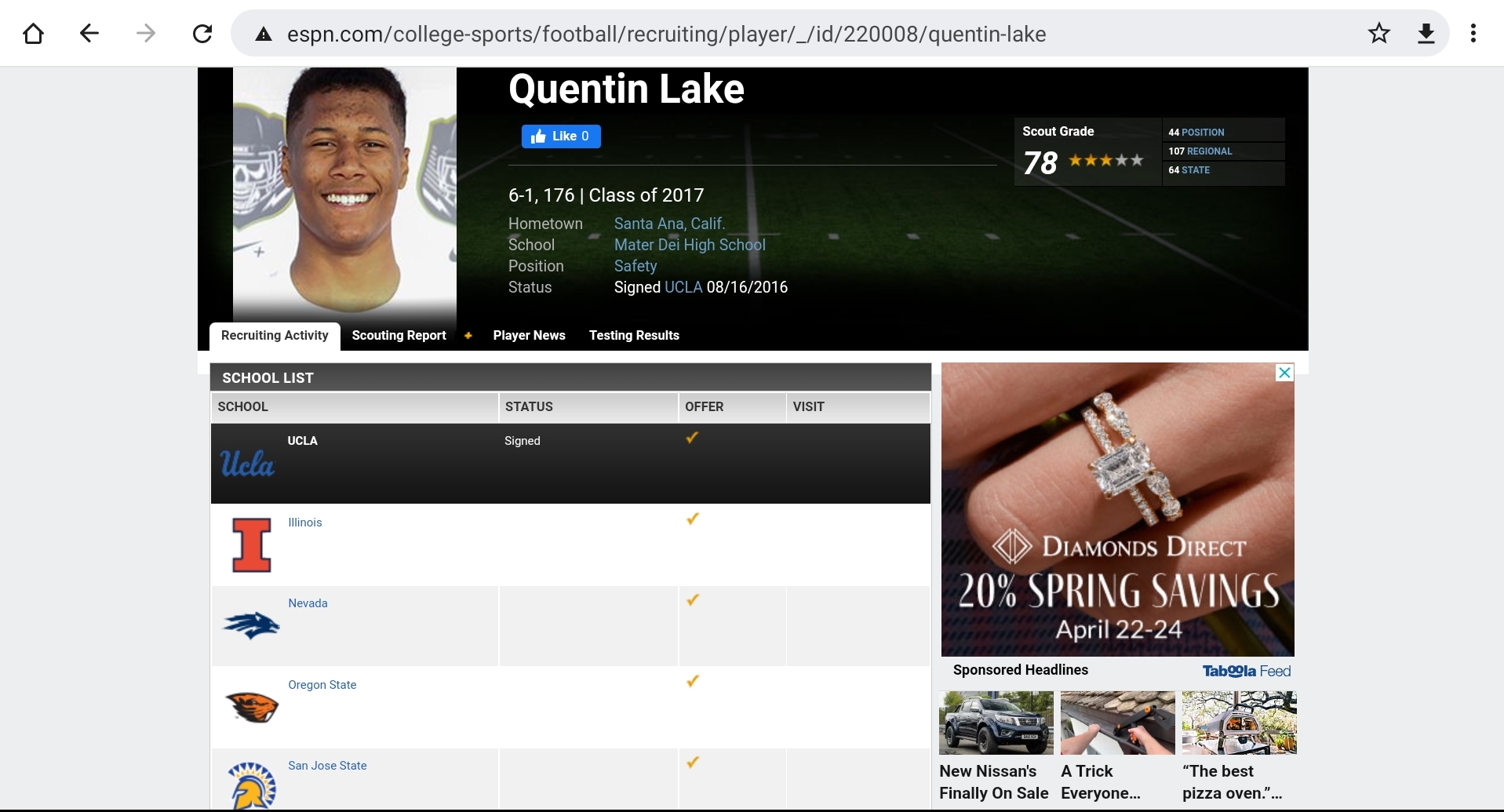
Task: Click the download icon in the address bar
Action: pyautogui.click(x=1426, y=34)
